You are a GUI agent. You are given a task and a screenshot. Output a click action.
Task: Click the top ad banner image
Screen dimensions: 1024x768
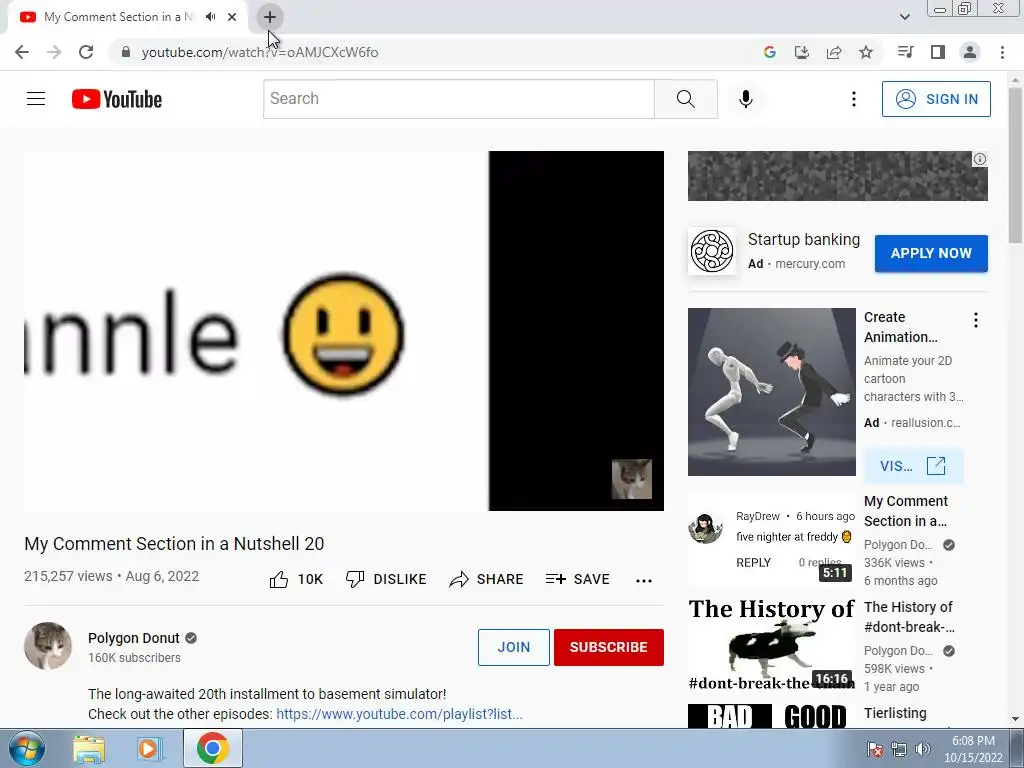click(838, 176)
